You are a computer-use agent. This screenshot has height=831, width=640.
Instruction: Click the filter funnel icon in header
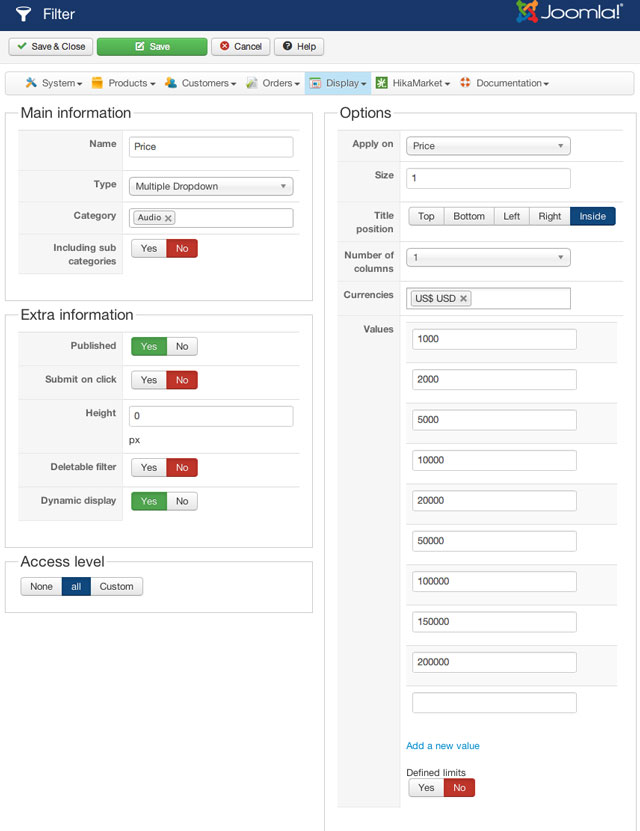pyautogui.click(x=23, y=14)
